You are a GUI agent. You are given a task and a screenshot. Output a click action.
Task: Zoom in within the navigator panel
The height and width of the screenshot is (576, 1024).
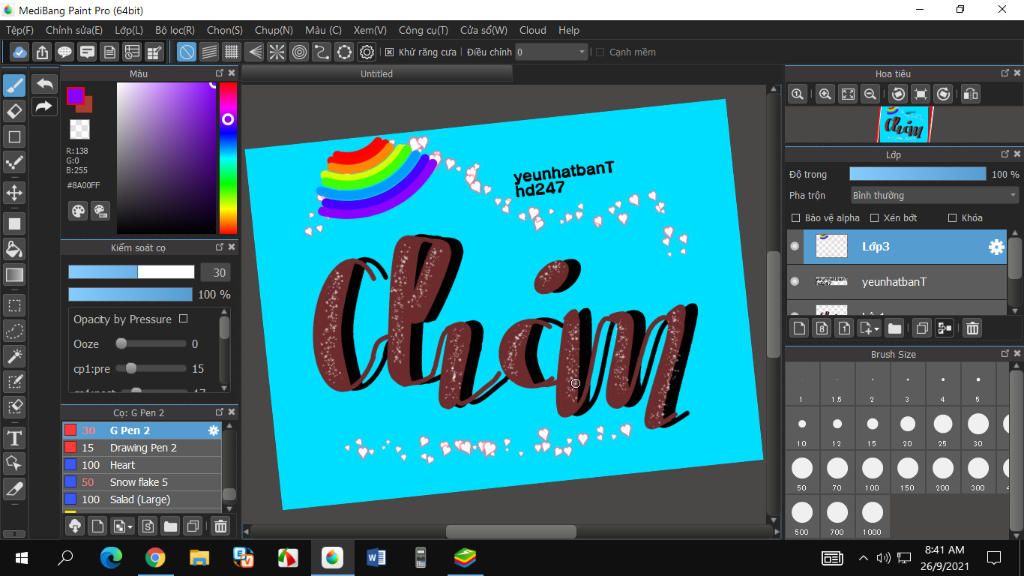pyautogui.click(x=825, y=94)
